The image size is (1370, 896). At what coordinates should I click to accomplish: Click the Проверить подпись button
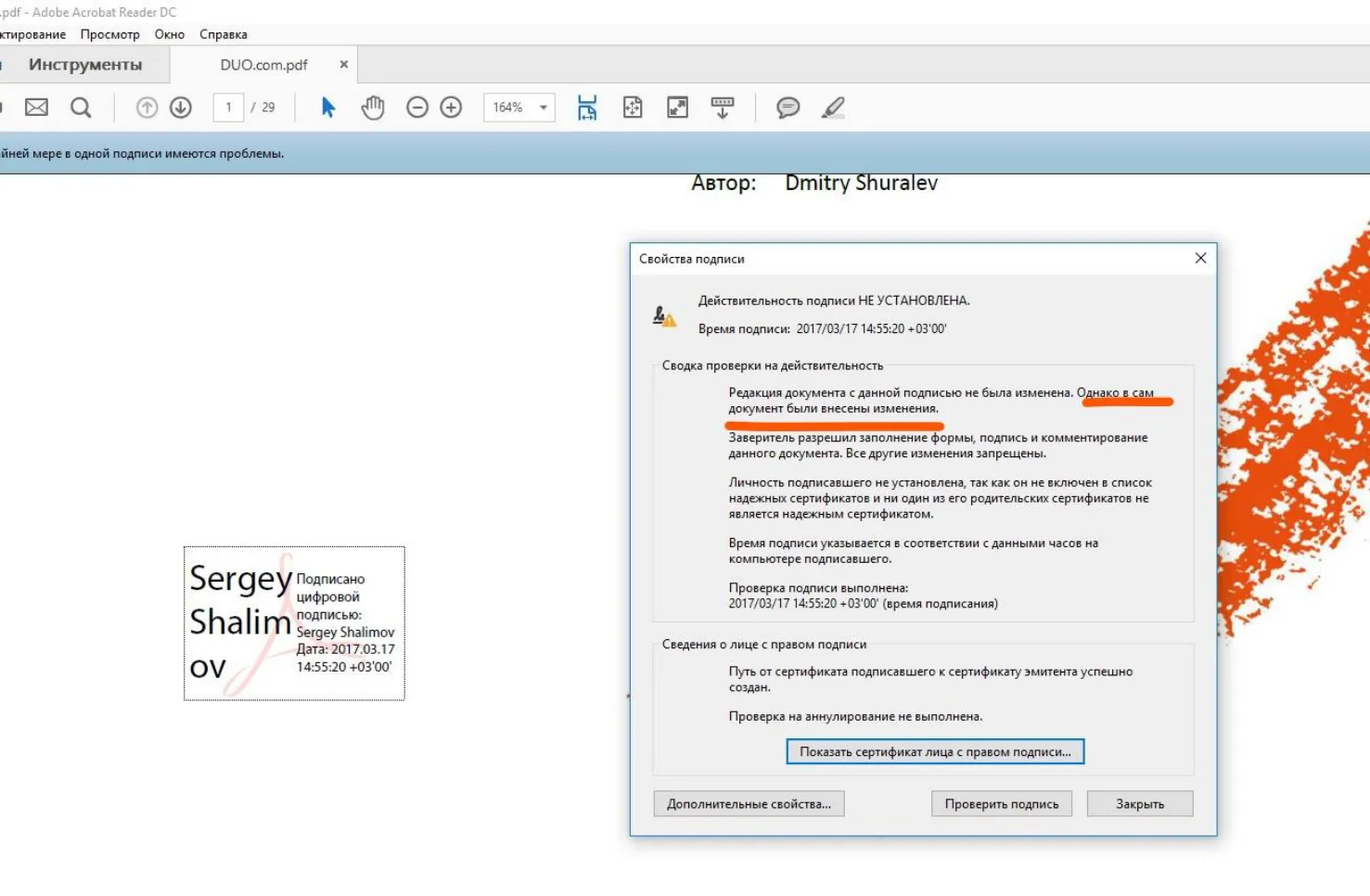coord(1002,804)
